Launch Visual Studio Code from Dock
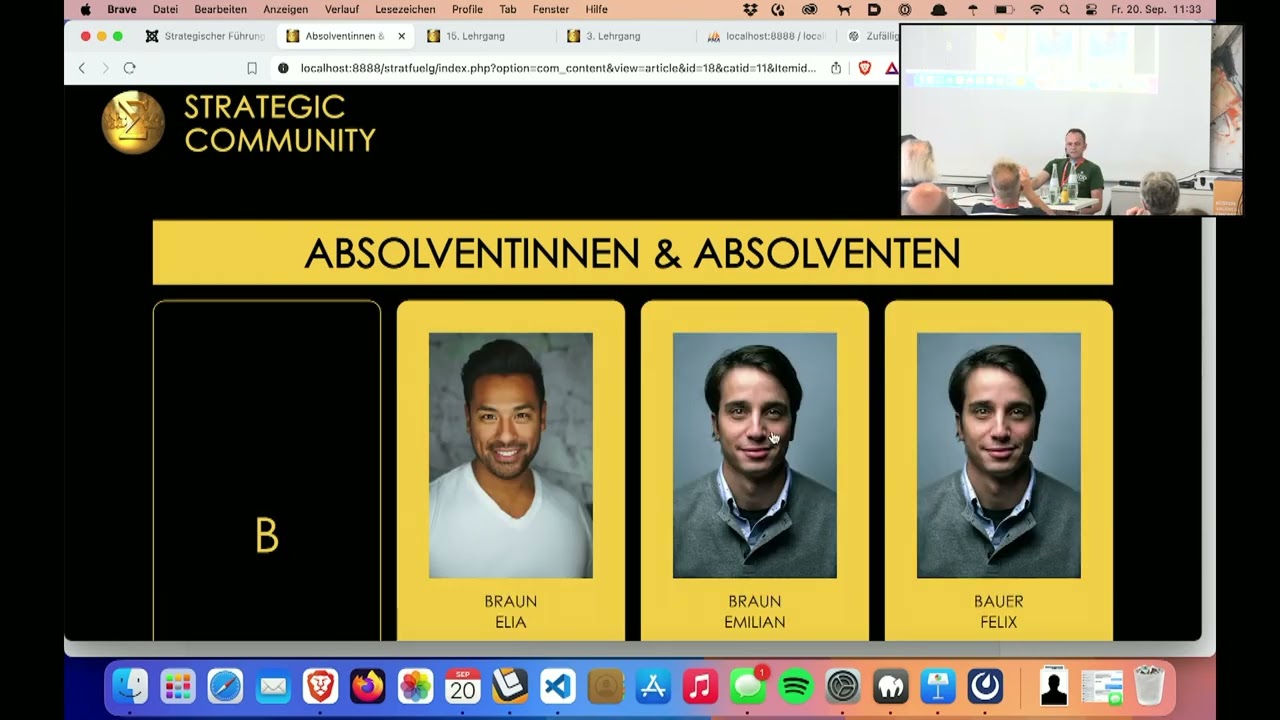Viewport: 1280px width, 720px height. click(558, 687)
